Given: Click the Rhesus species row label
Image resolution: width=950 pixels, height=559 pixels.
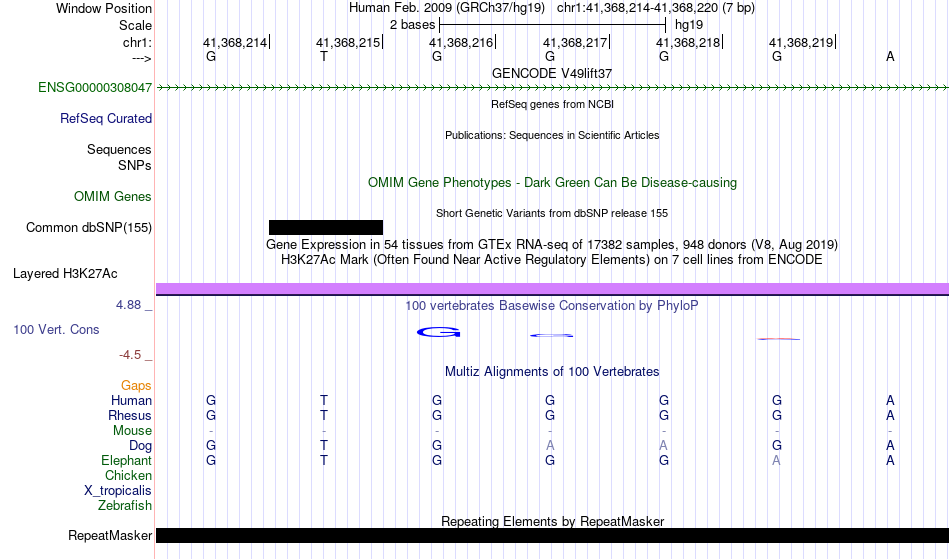Looking at the screenshot, I should pyautogui.click(x=130, y=415).
